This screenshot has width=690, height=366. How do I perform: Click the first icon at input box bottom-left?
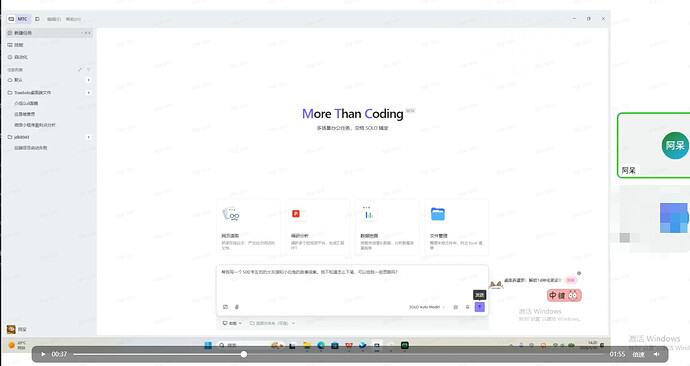click(225, 307)
